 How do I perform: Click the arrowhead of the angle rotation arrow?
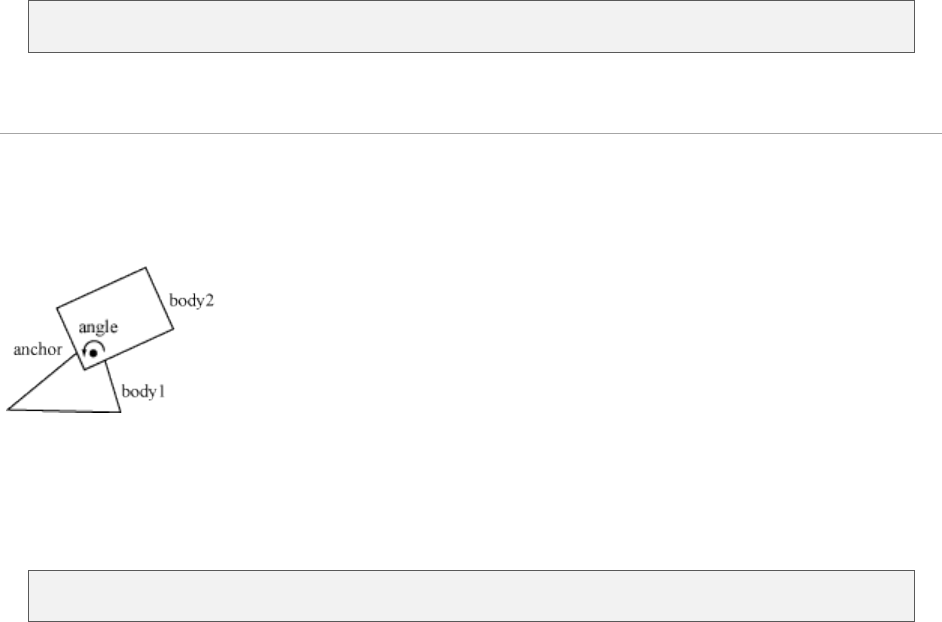pos(85,353)
